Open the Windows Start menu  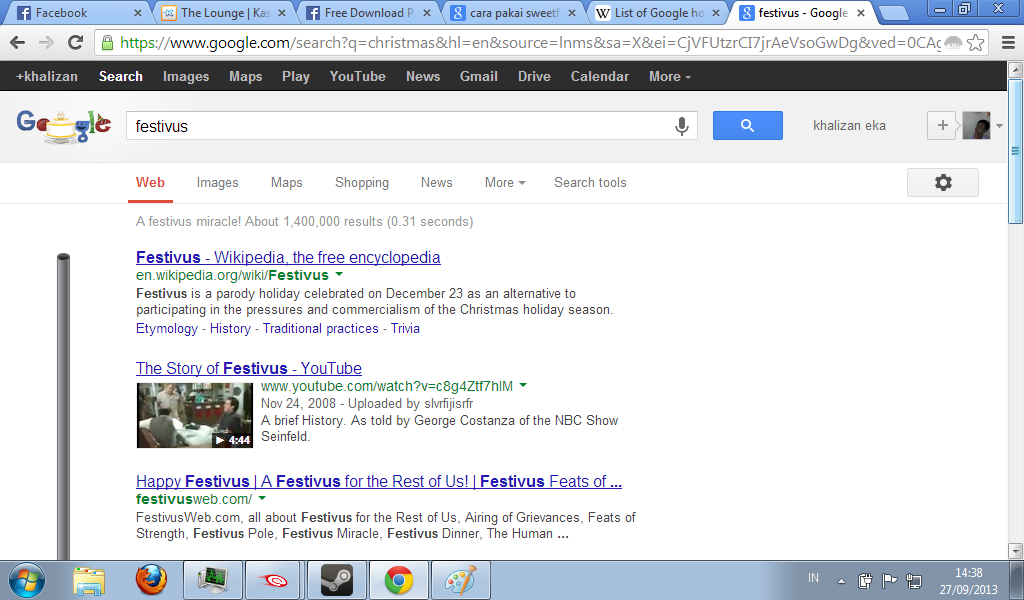tap(27, 580)
